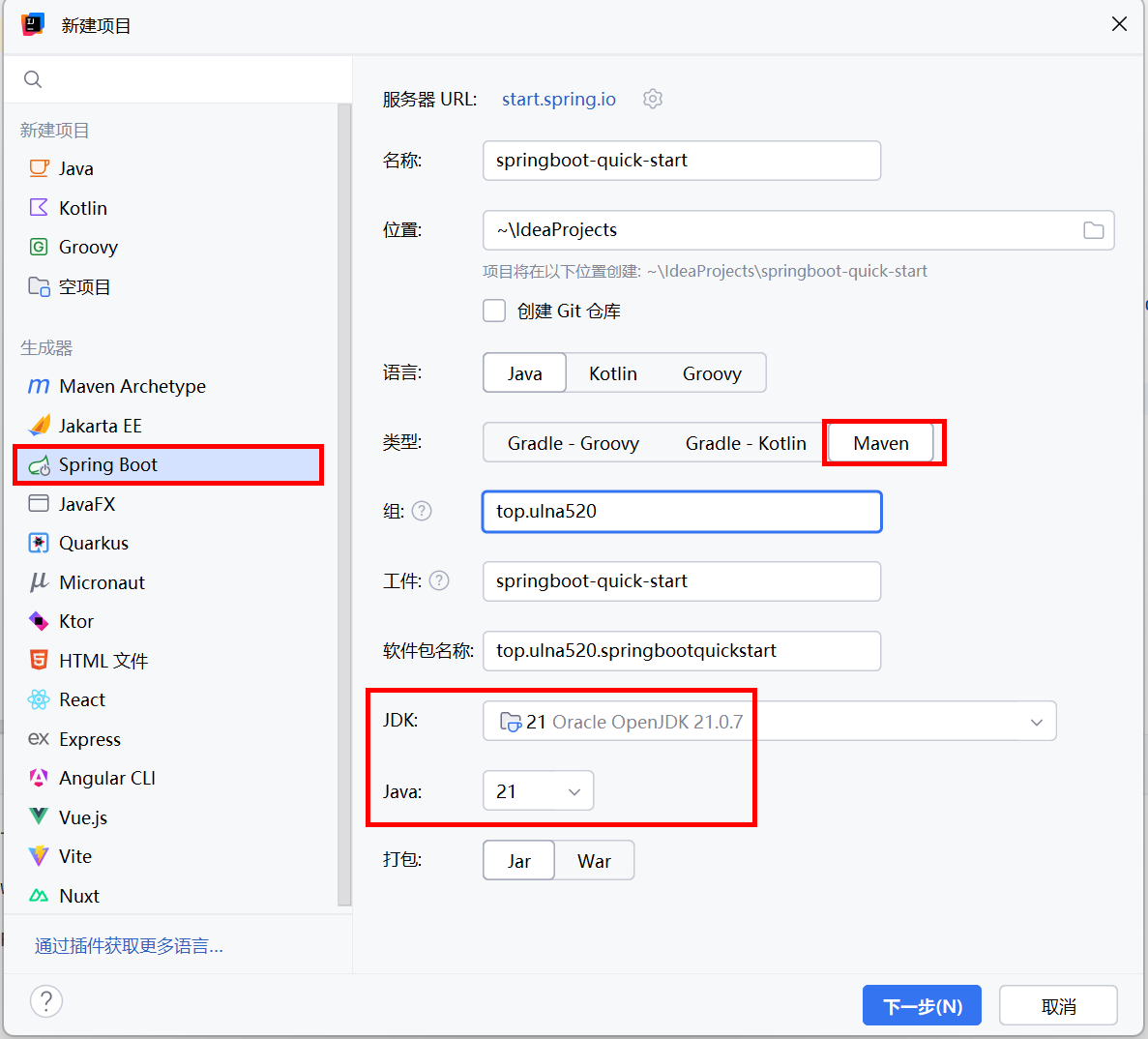Expand the JDK selection dropdown
Viewport: 1148px width, 1039px height.
(1036, 722)
